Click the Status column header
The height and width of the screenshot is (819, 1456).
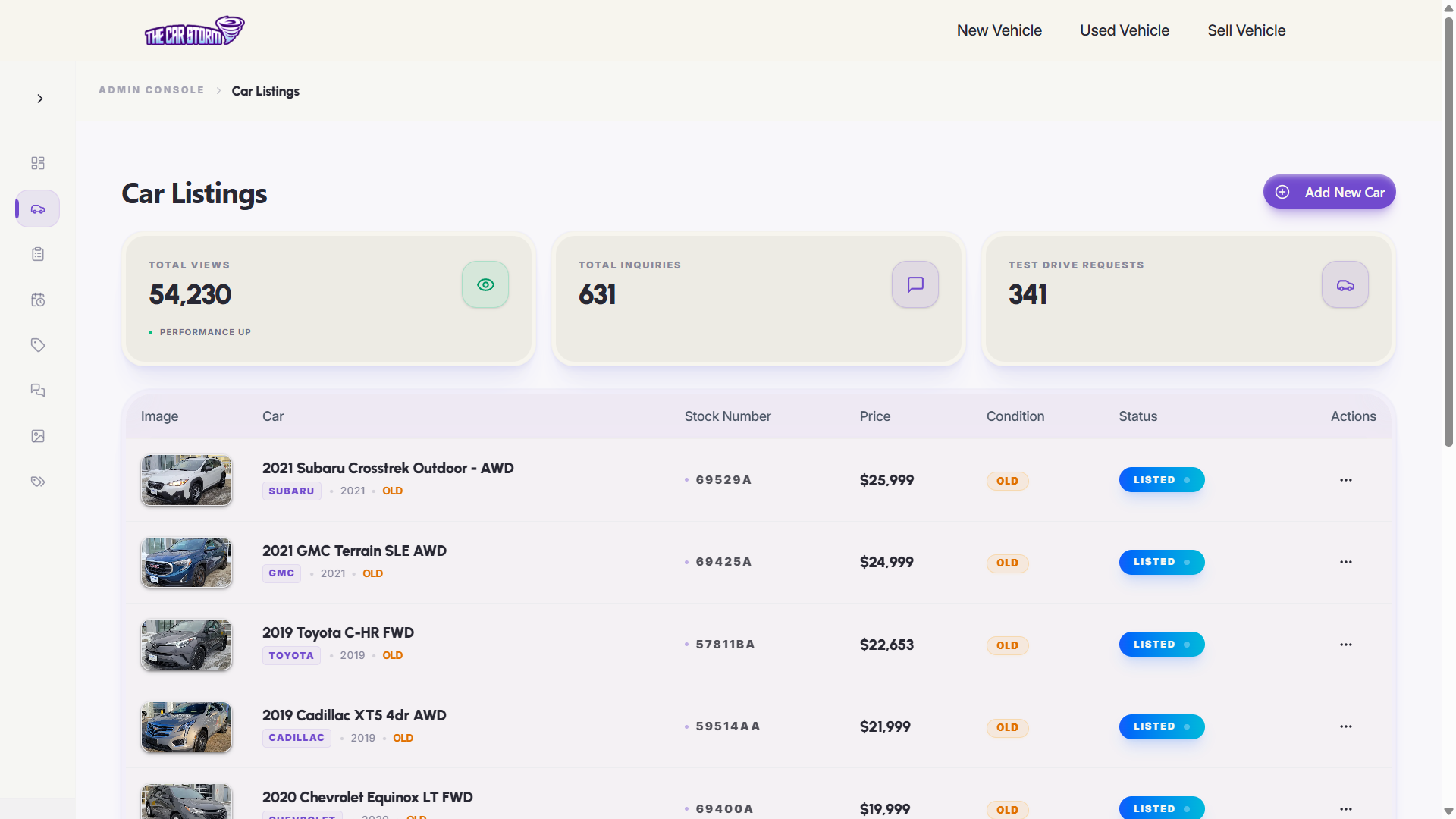(1137, 416)
